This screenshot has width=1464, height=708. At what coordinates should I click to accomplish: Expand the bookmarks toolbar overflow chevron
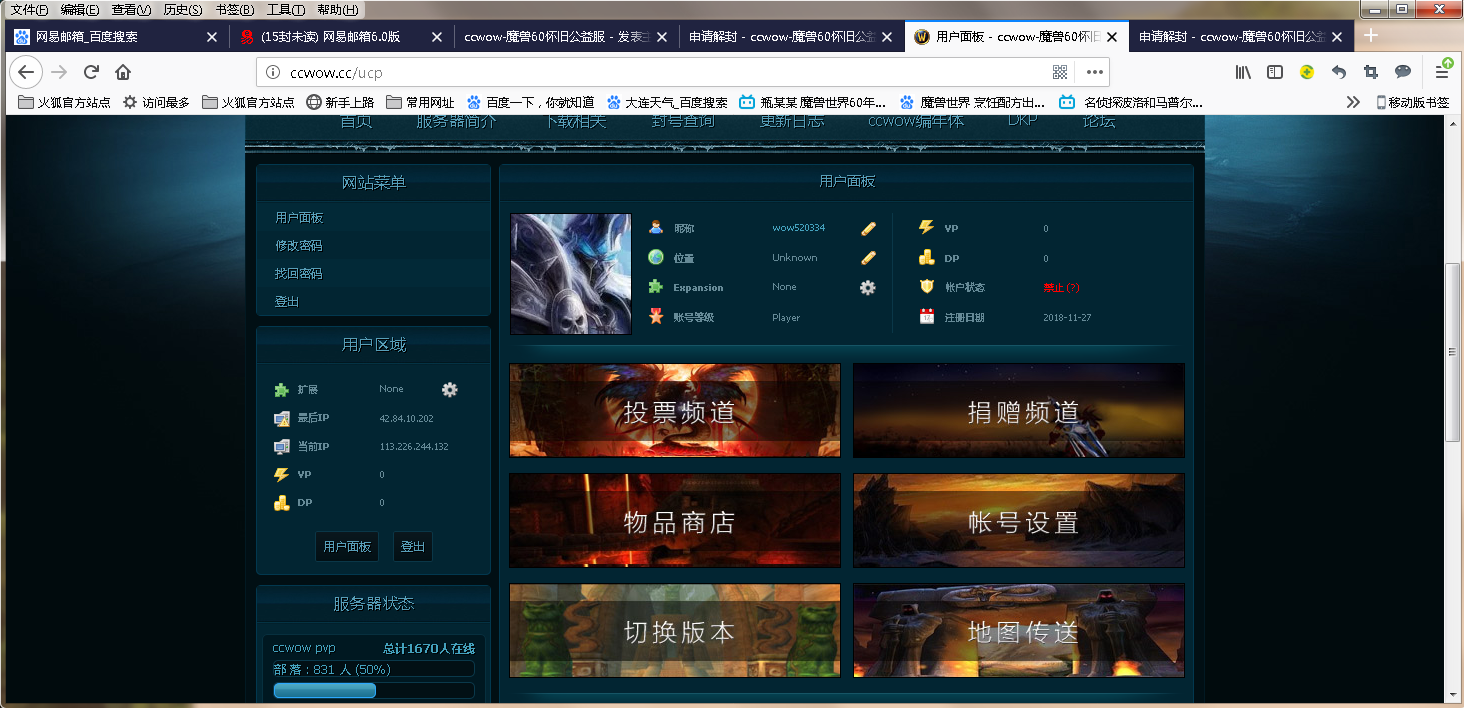[1353, 102]
